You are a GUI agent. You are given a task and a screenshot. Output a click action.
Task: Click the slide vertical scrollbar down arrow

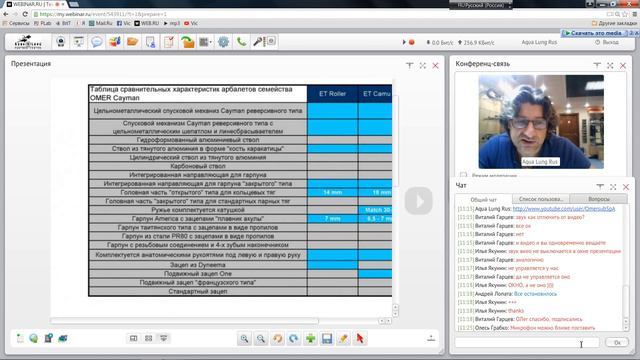tap(395, 313)
